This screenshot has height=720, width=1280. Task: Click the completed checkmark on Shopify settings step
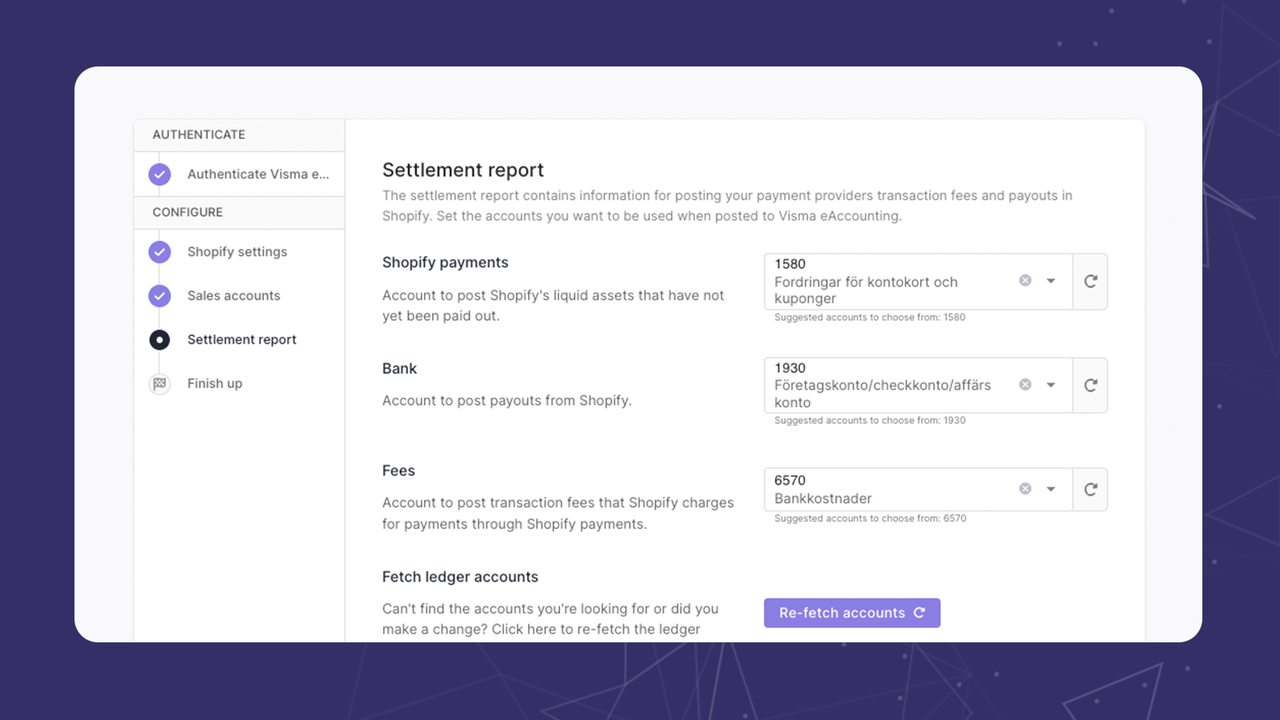pyautogui.click(x=159, y=252)
